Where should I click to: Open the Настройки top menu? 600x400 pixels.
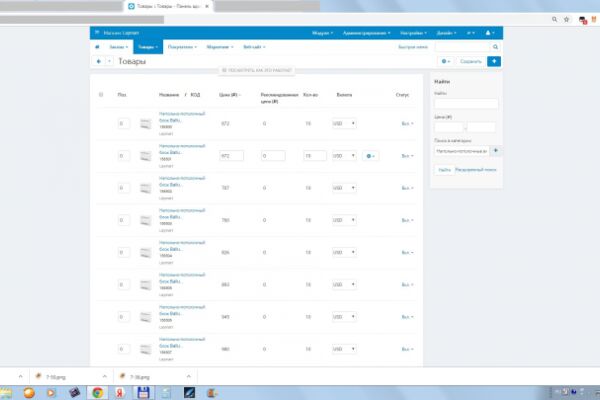click(x=413, y=33)
